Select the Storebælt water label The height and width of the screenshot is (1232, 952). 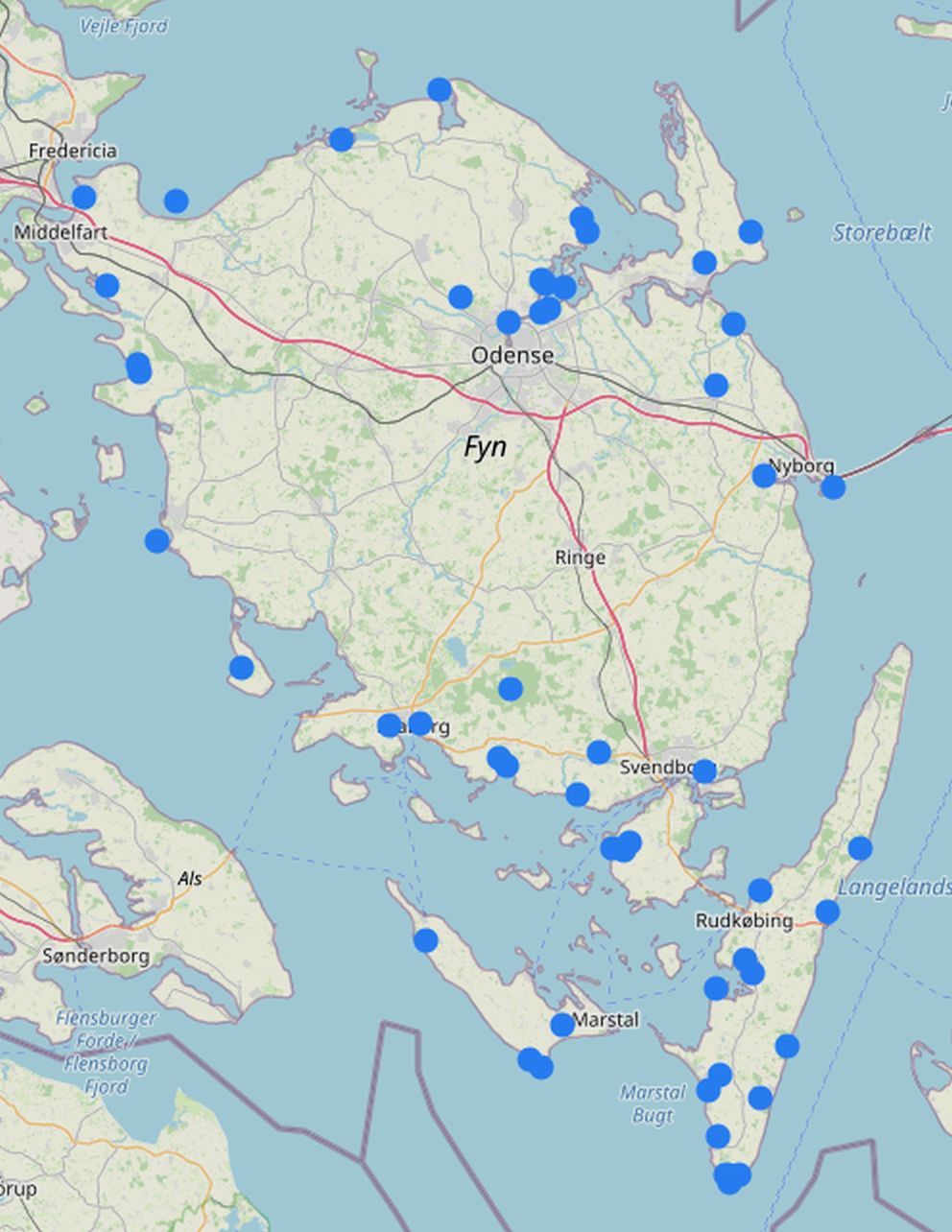point(881,232)
